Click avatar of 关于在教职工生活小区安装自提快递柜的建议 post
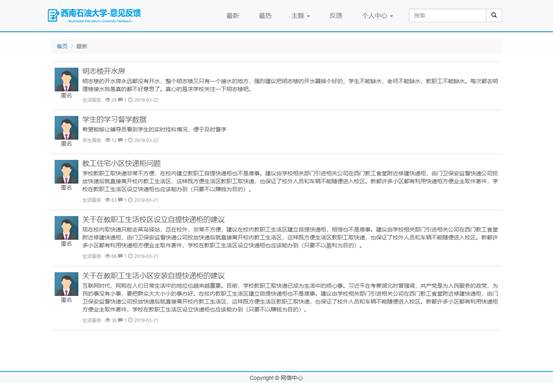 coord(66,284)
